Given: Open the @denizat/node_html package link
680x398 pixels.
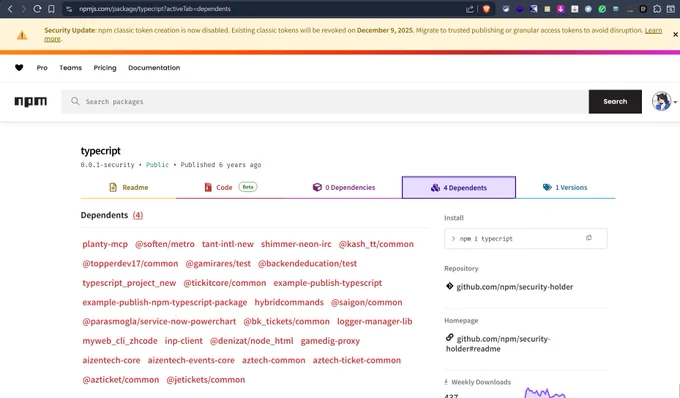Looking at the screenshot, I should [x=252, y=341].
